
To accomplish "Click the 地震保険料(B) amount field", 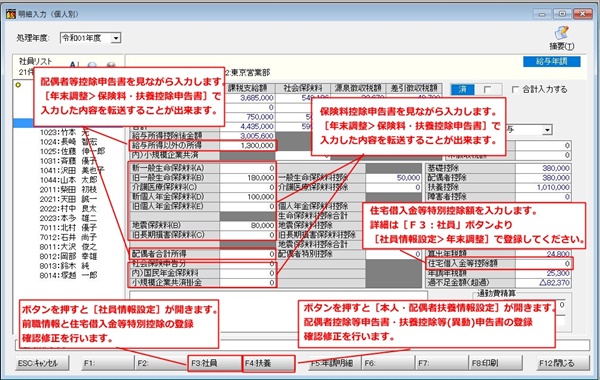I will tap(247, 225).
